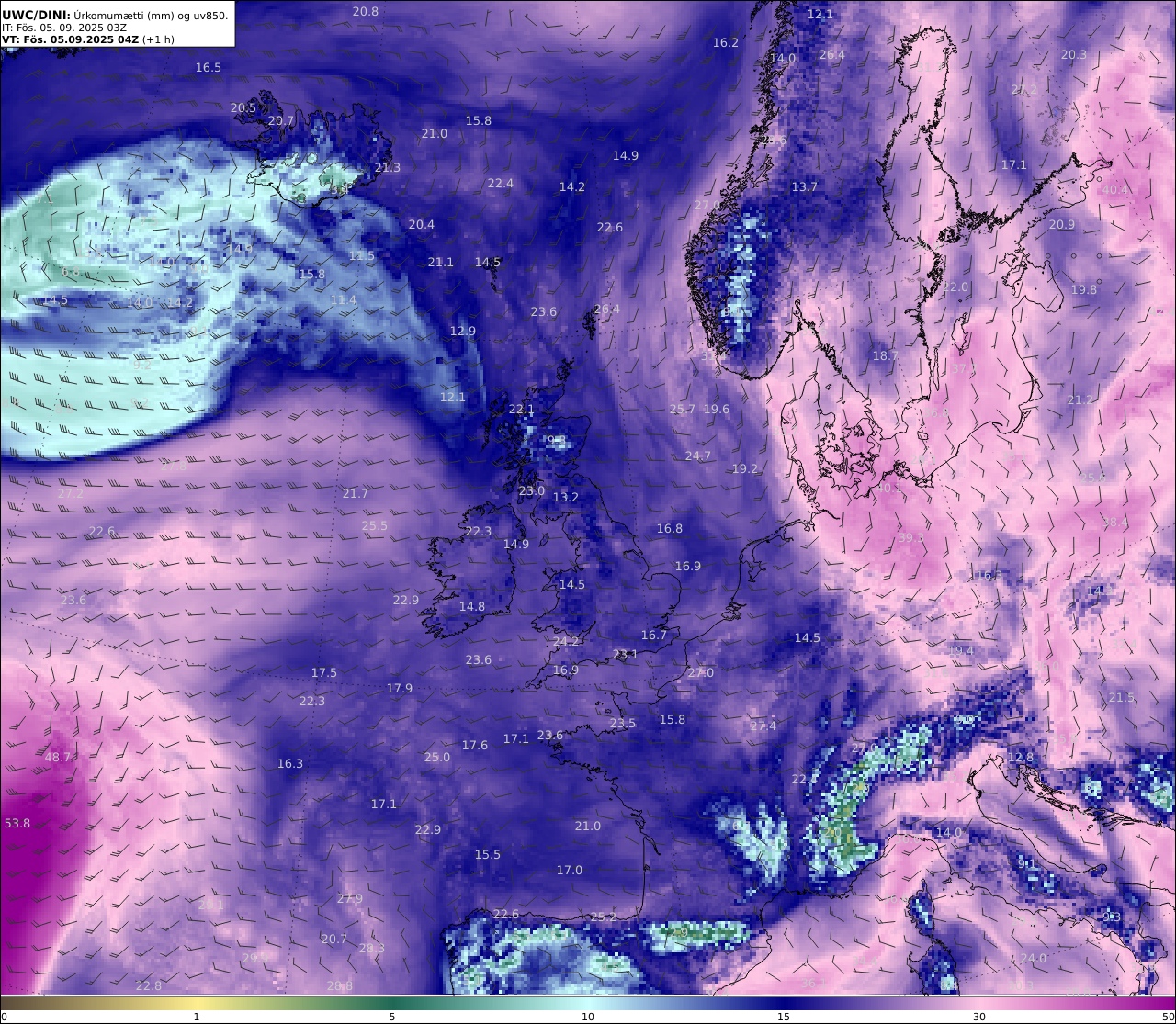Click the map value '48.7'
The width and height of the screenshot is (1176, 1024).
(57, 758)
